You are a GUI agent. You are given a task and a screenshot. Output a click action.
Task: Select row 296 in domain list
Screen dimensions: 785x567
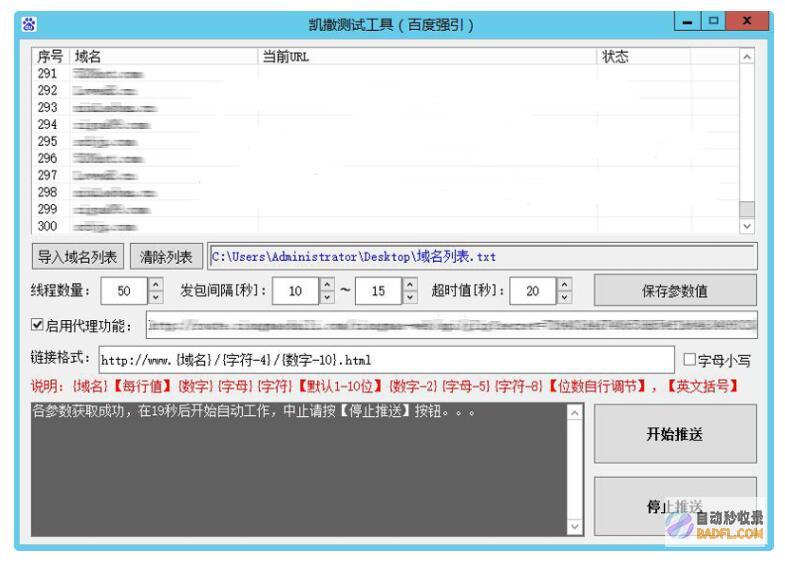pos(385,159)
